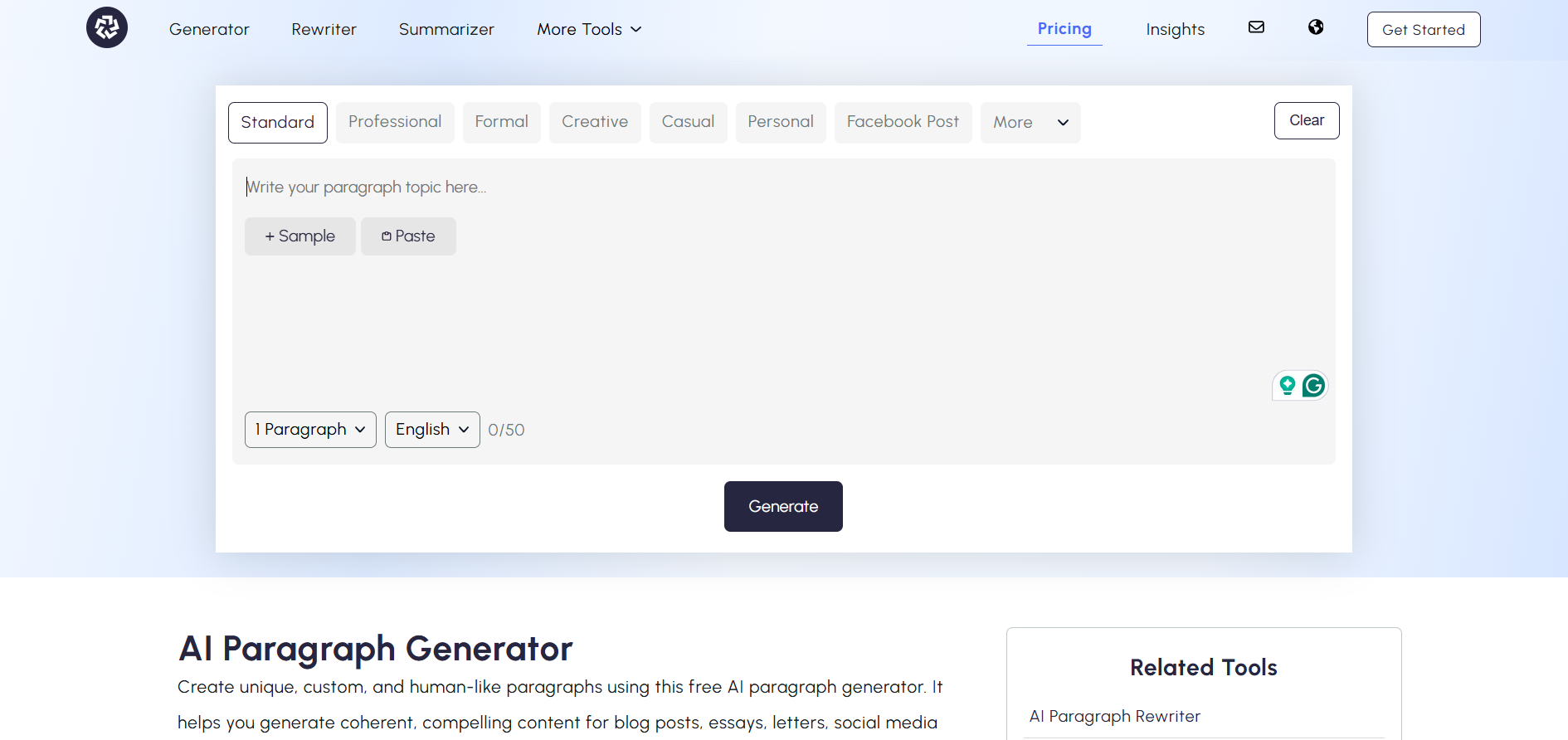Expand the More tones dropdown
The width and height of the screenshot is (1568, 740).
coord(1030,123)
